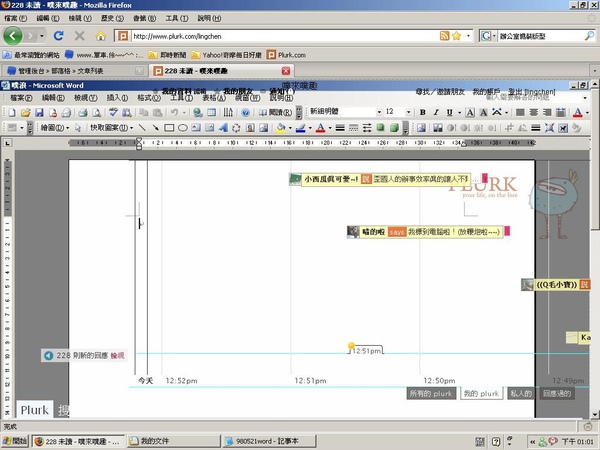
Task: Bookmark this page with the star icon
Action: click(456, 36)
